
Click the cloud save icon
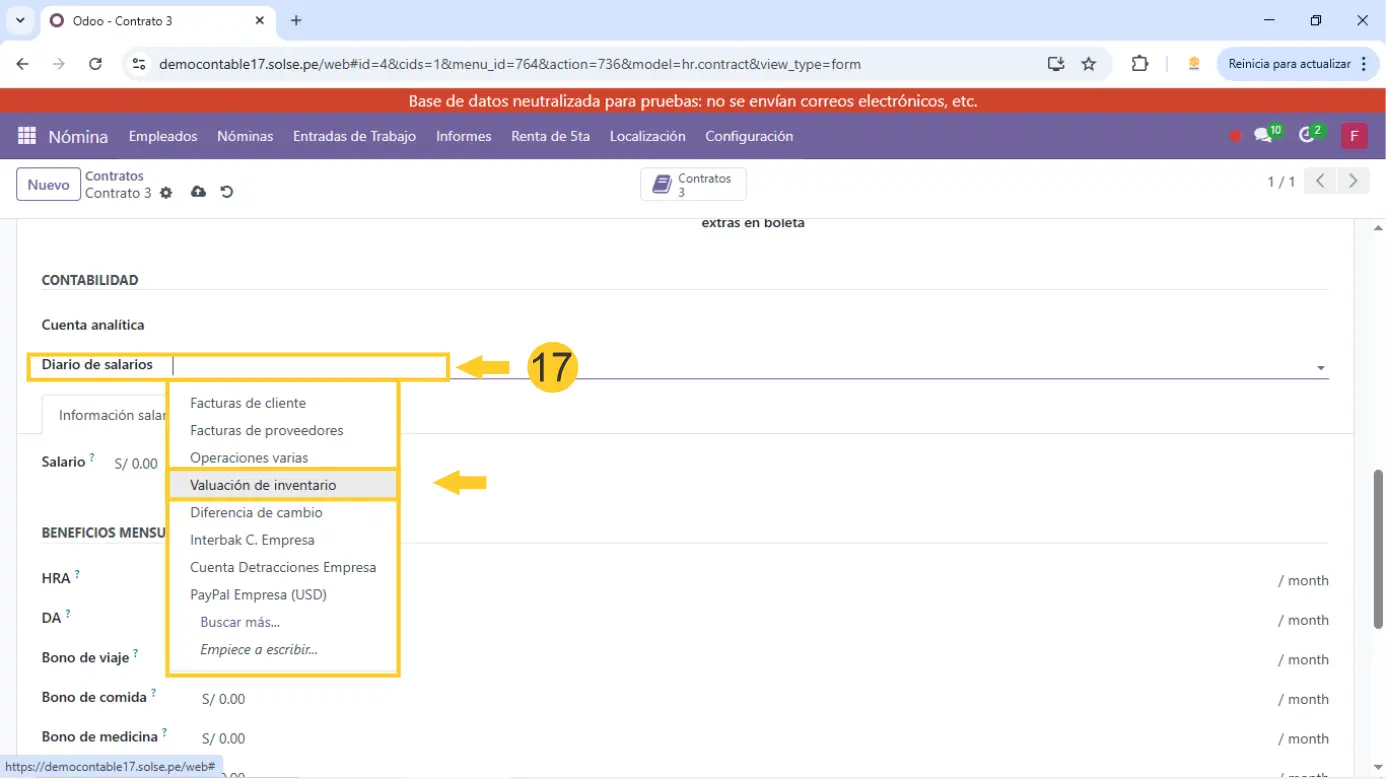tap(198, 192)
